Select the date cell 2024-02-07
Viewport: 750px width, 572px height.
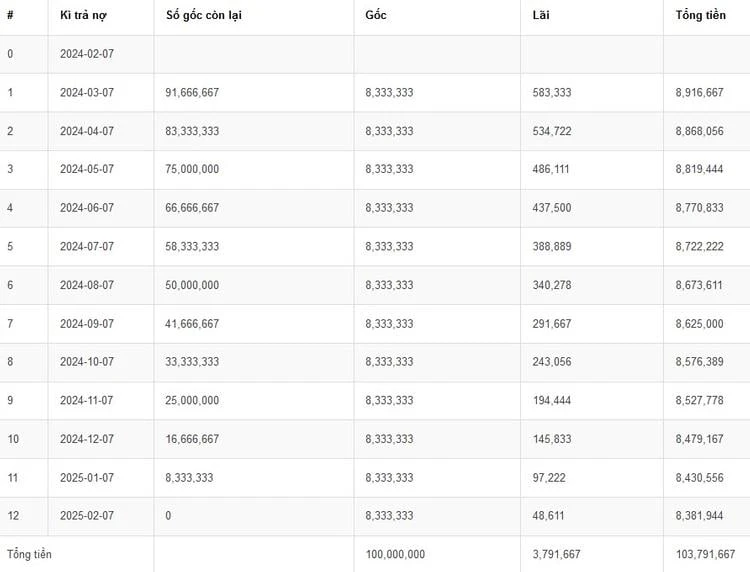tap(87, 54)
